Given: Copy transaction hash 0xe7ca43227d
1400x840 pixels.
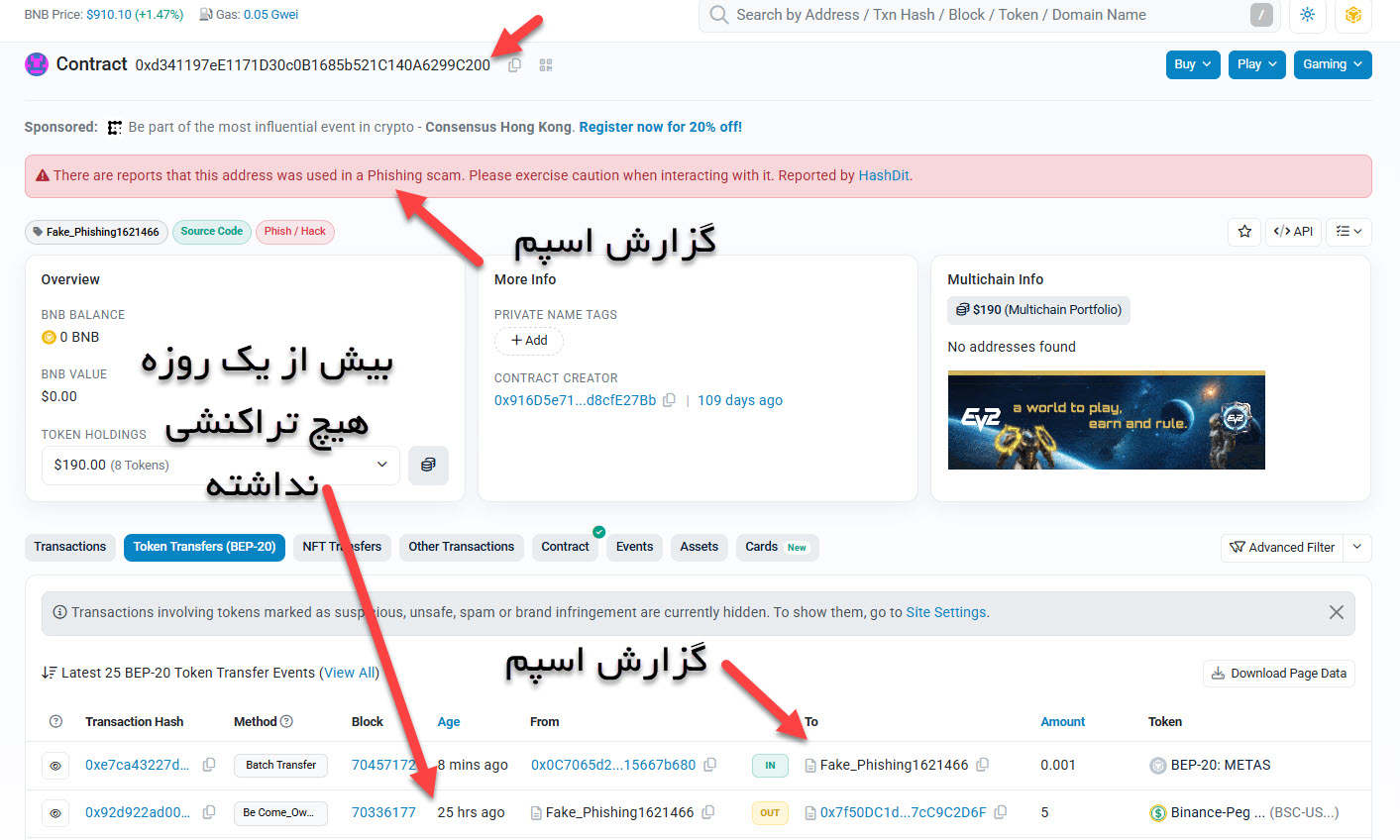Looking at the screenshot, I should (x=208, y=764).
